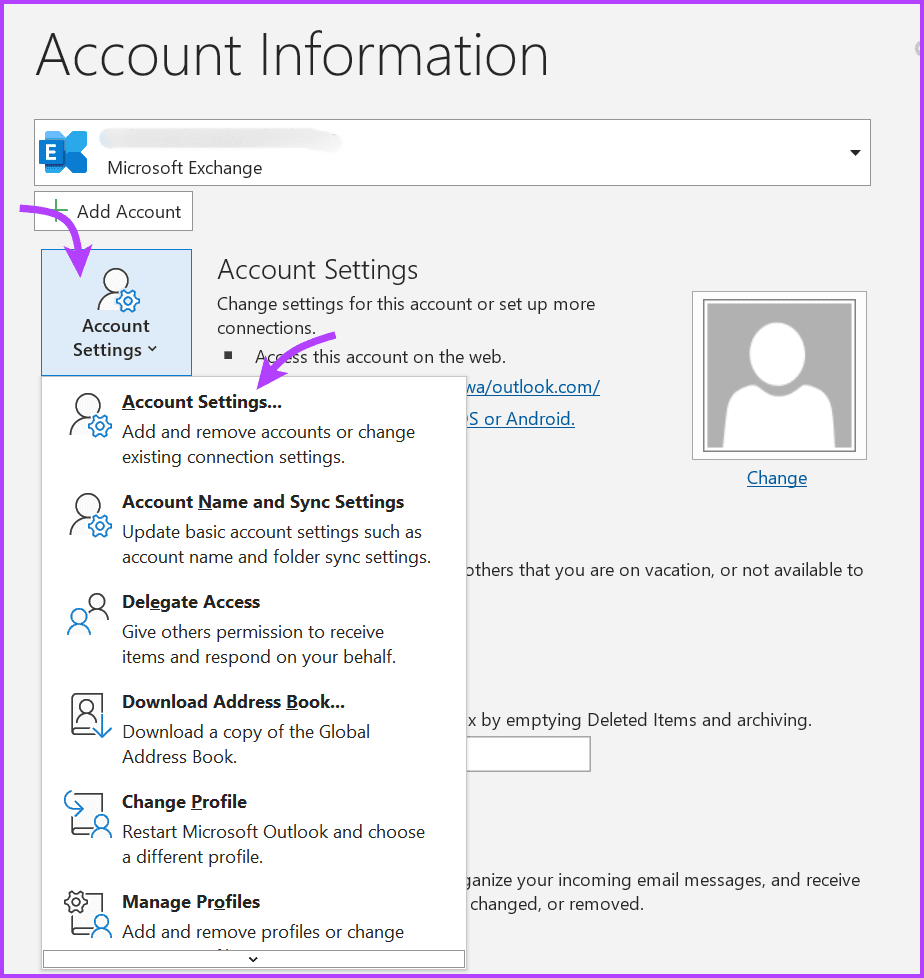The image size is (924, 978).
Task: Expand the menu with the bottom chevron
Action: 253,959
